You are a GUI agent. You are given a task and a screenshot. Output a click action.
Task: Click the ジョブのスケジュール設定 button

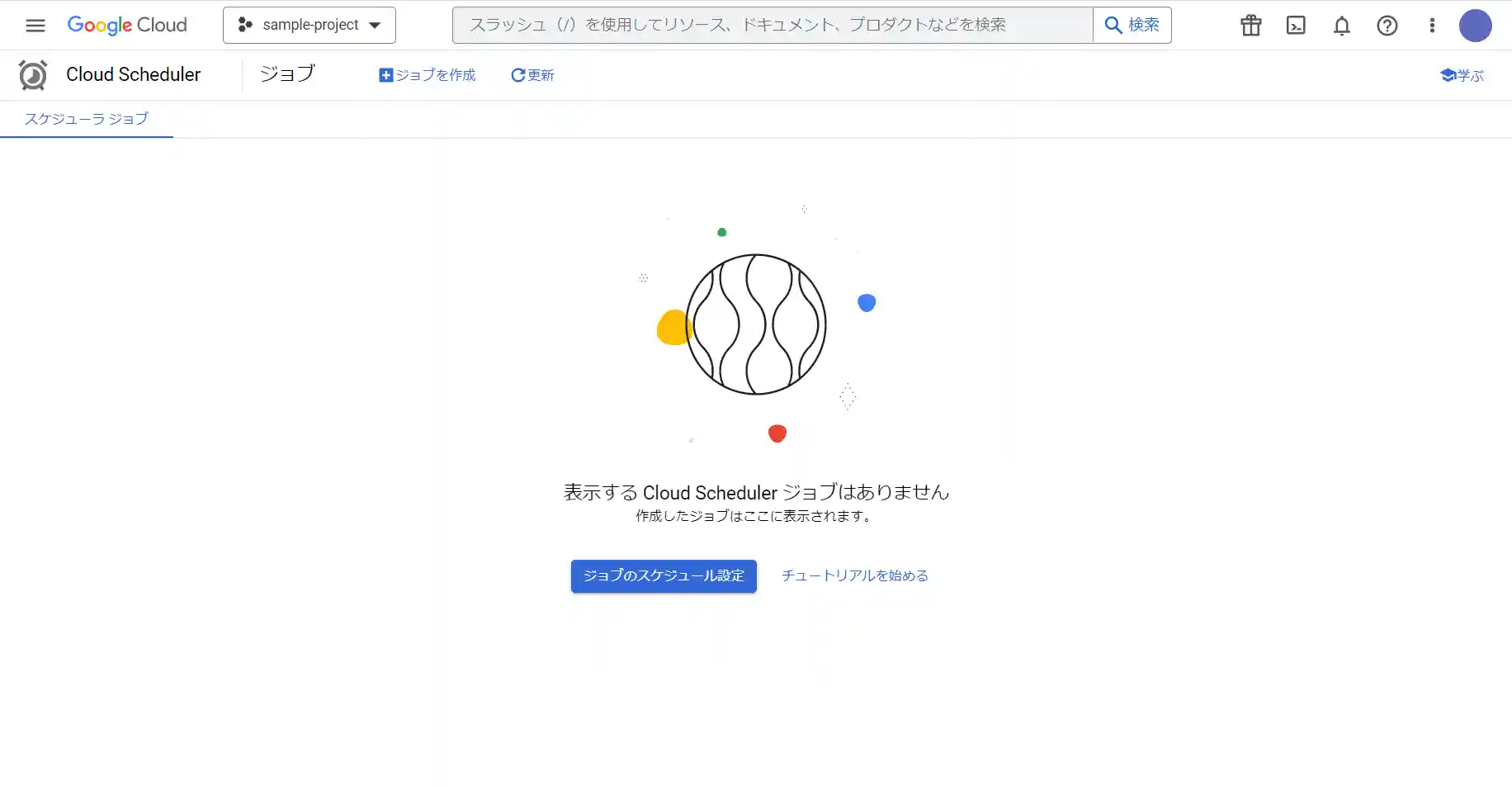click(x=664, y=575)
